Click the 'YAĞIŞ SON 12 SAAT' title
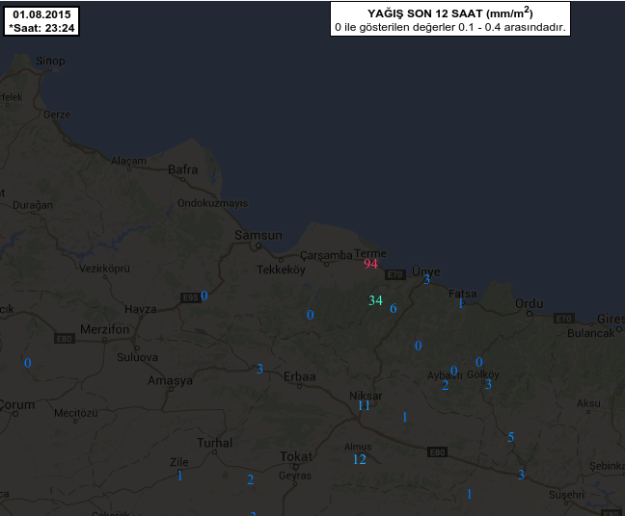This screenshot has height=516, width=625. pos(450,13)
